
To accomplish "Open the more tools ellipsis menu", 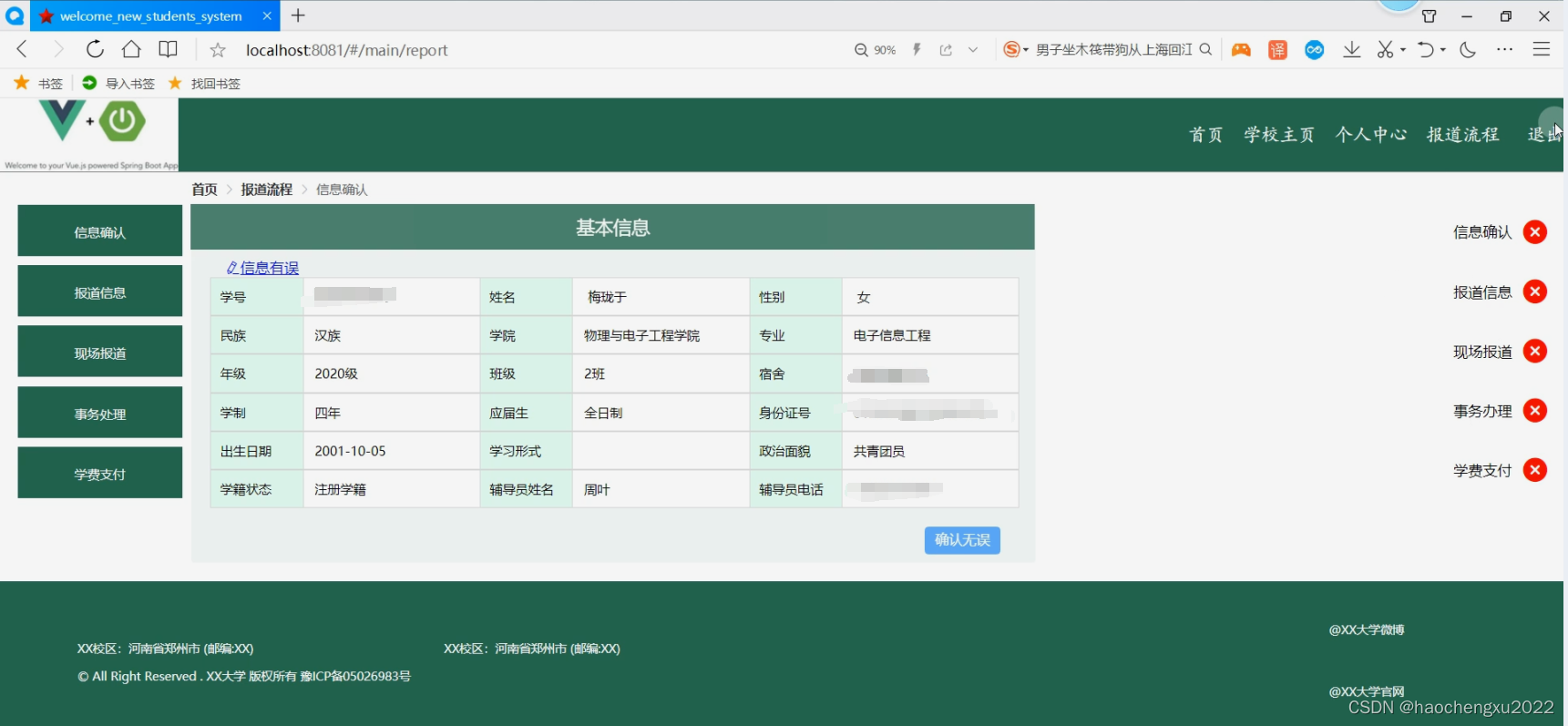I will coord(1504,50).
